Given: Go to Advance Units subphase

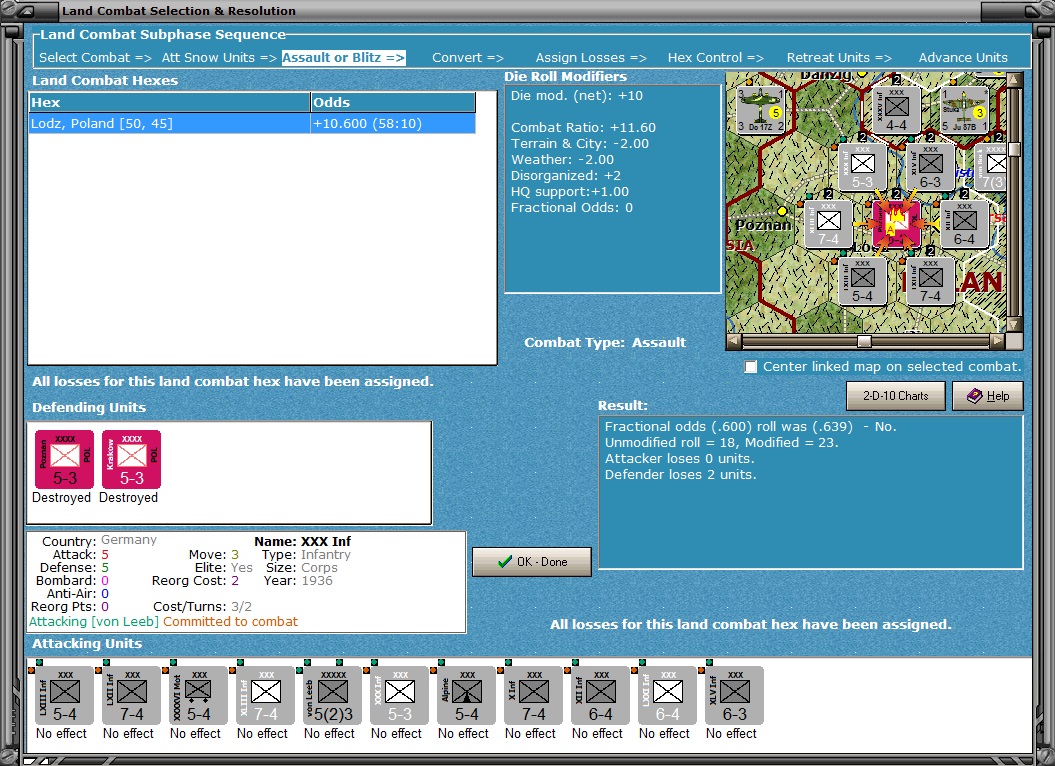Looking at the screenshot, I should click(963, 58).
